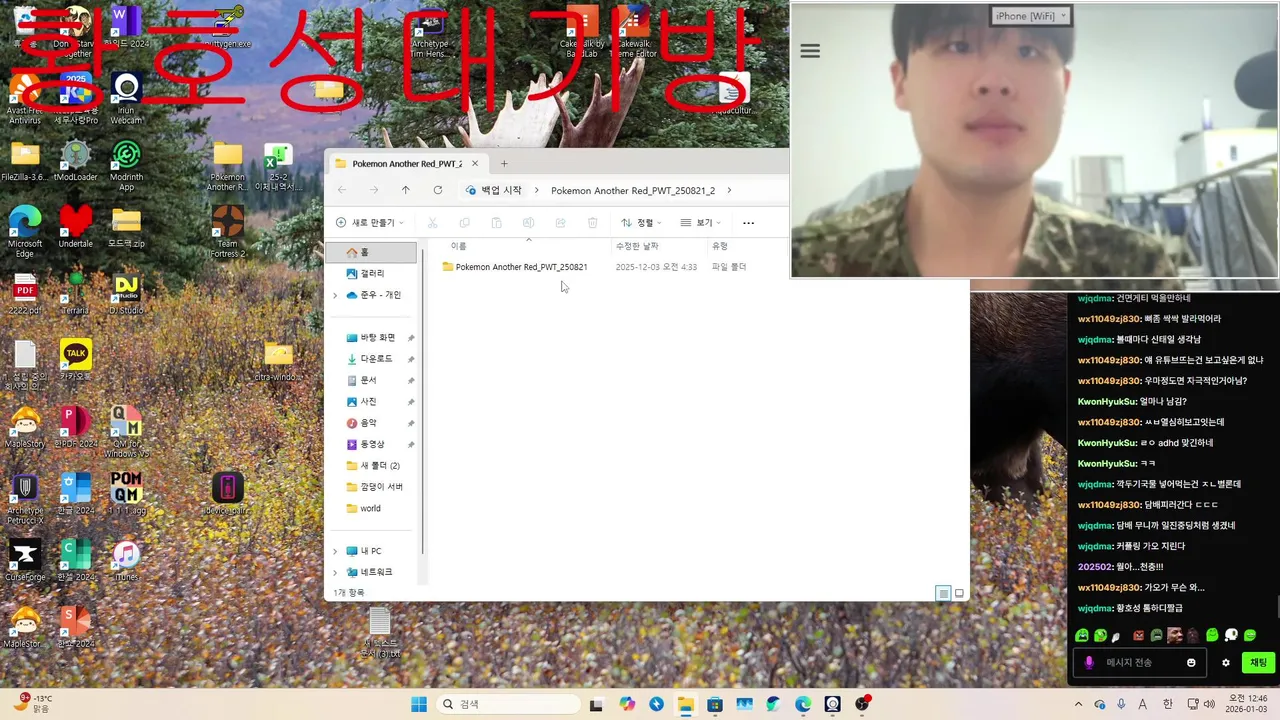Click the Cakewalk by BandLab shortcut
The width and height of the screenshot is (1280, 720).
[582, 32]
